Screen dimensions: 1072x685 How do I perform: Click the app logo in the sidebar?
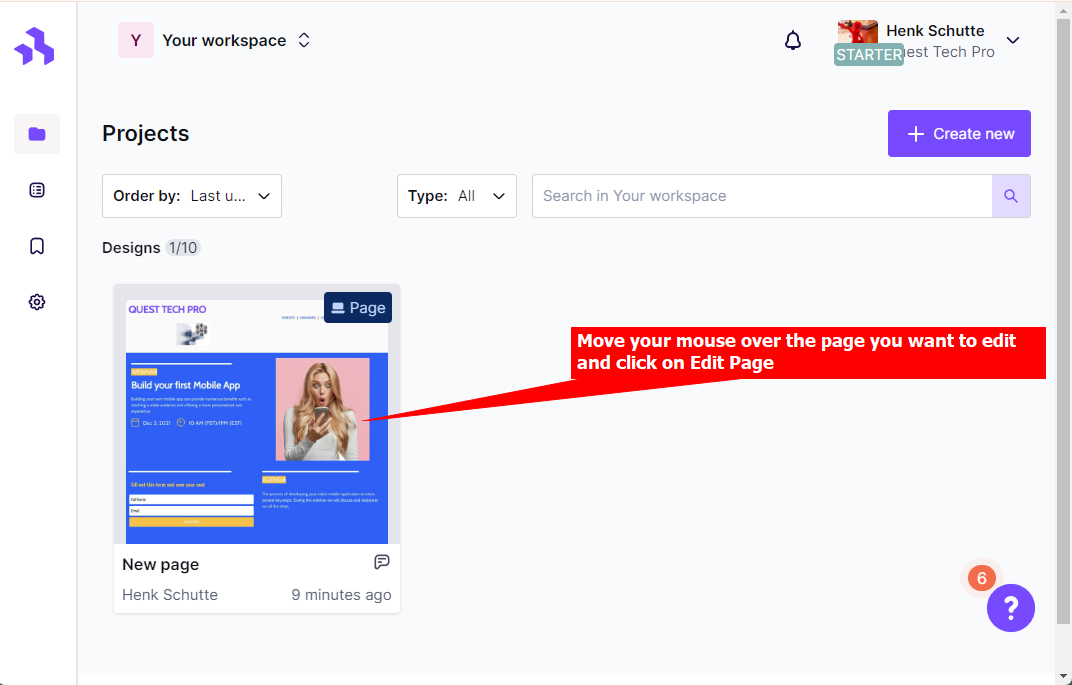34,46
